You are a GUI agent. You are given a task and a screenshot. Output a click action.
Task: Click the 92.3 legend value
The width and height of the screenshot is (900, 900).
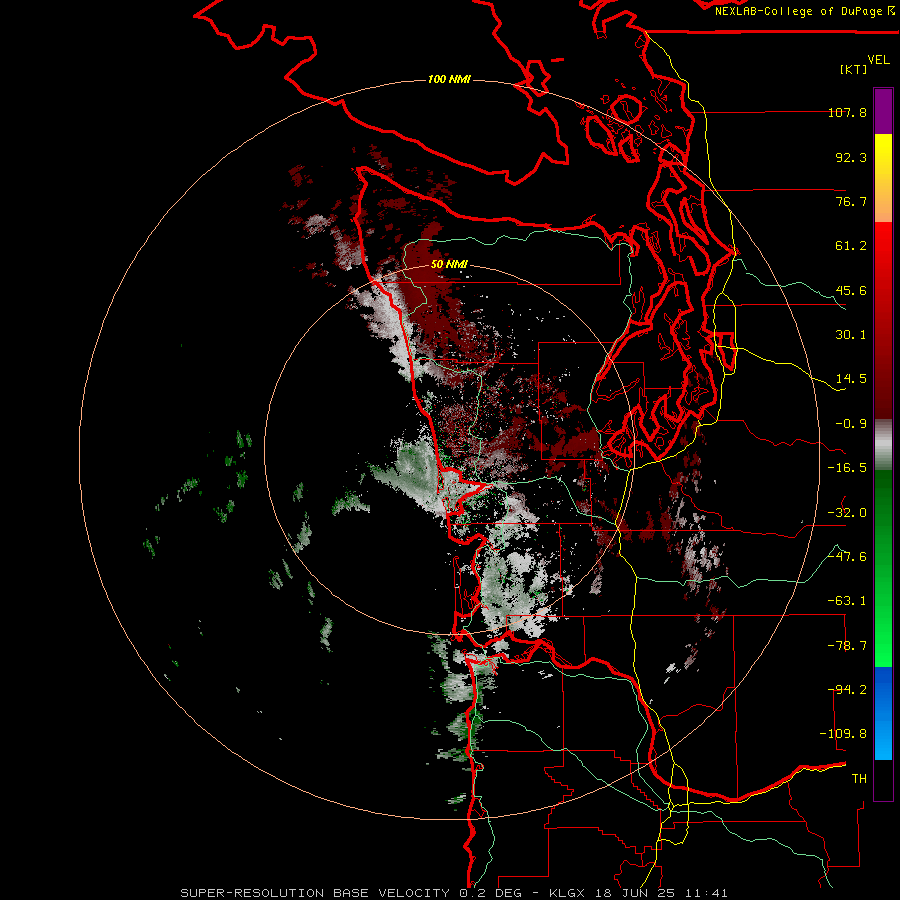851,157
